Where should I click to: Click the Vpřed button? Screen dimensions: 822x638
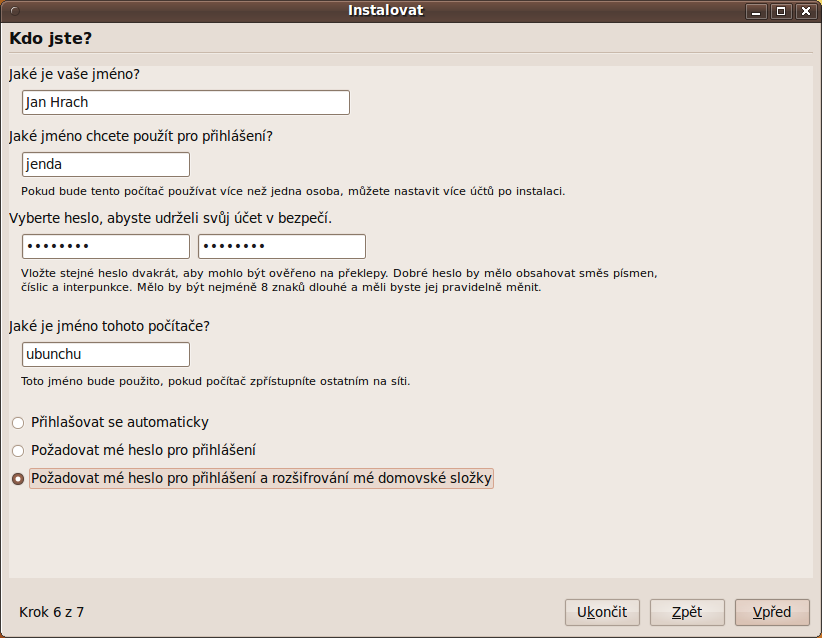point(772,612)
